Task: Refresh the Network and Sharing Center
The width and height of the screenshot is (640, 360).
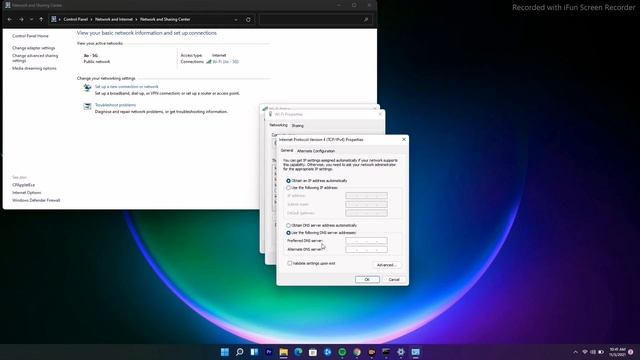Action: coord(248,20)
